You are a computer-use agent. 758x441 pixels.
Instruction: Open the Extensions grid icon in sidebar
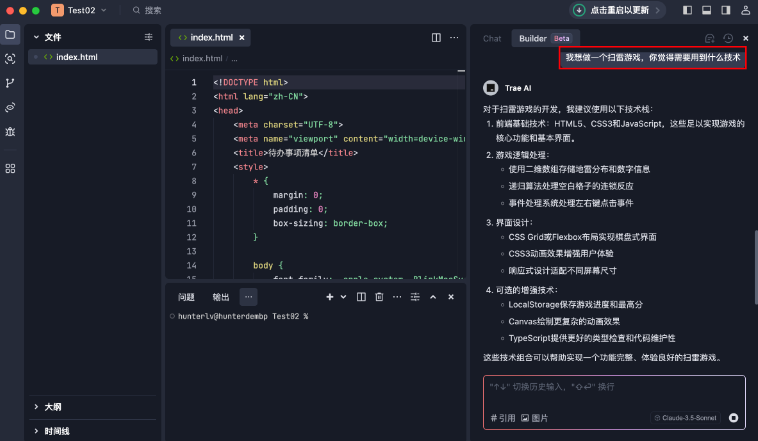(x=10, y=168)
